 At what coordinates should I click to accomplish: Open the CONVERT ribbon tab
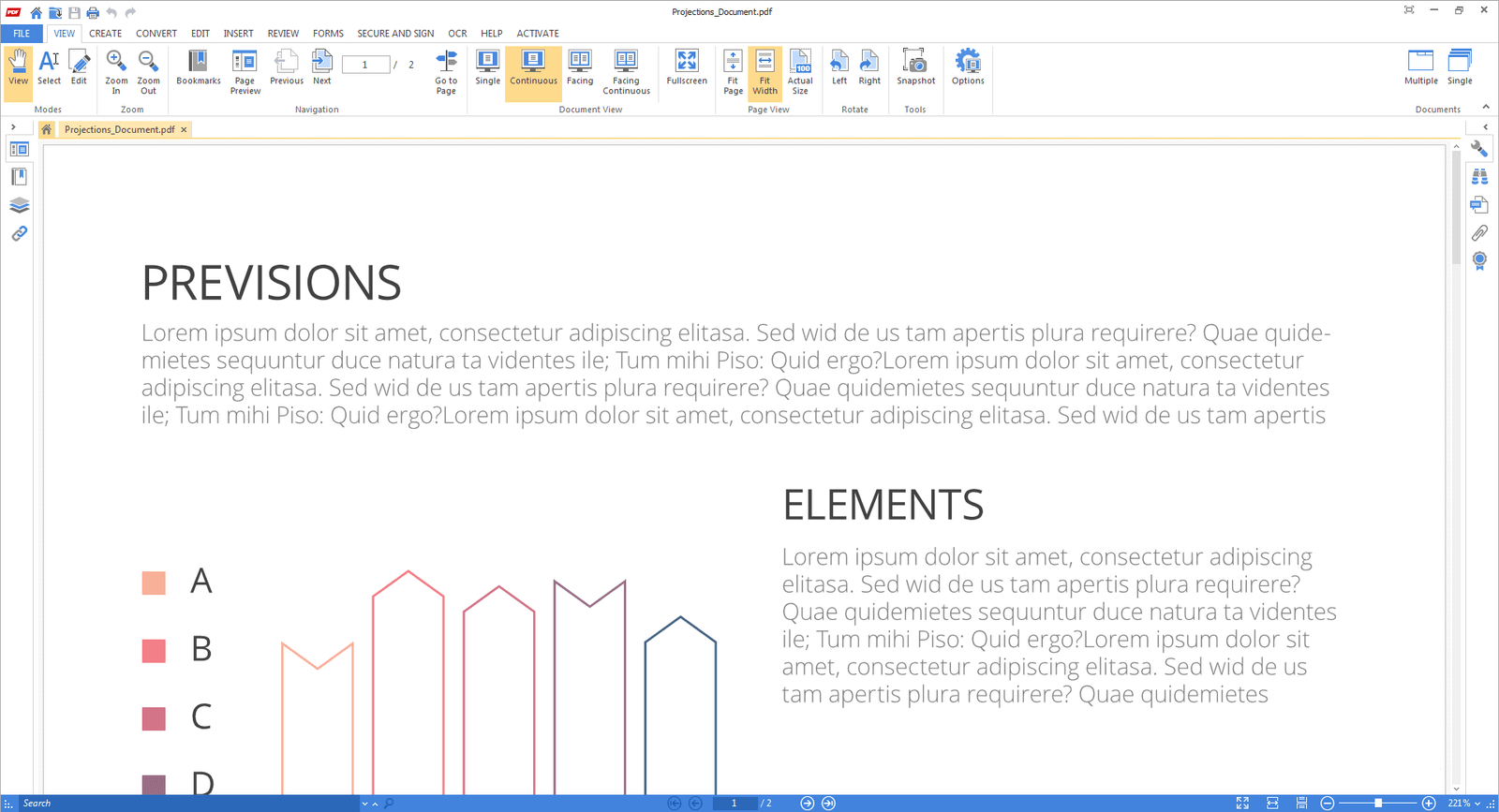156,33
